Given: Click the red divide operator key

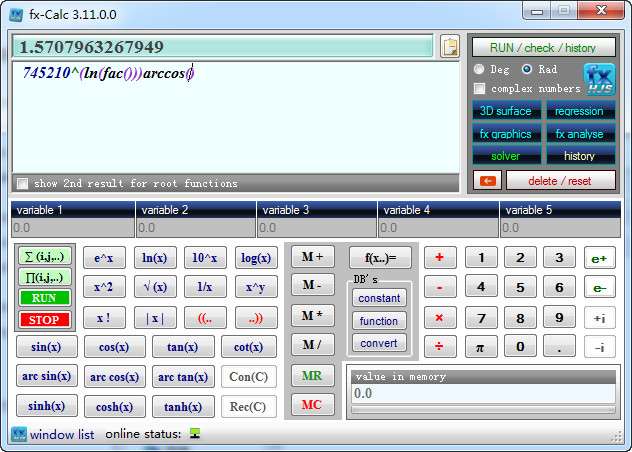Looking at the screenshot, I should click(x=440, y=346).
